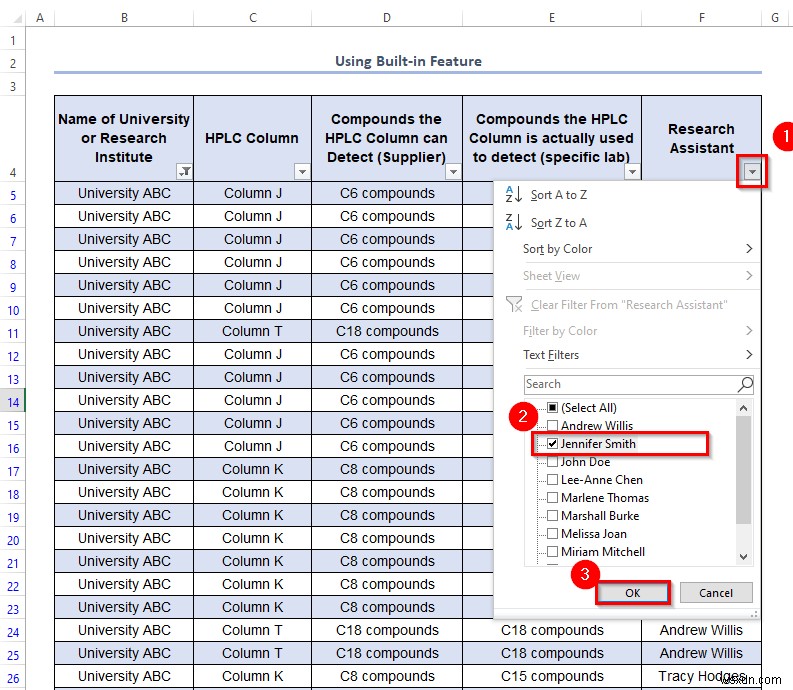
Task: Click the name list scrollbar thumb
Action: coord(743,469)
